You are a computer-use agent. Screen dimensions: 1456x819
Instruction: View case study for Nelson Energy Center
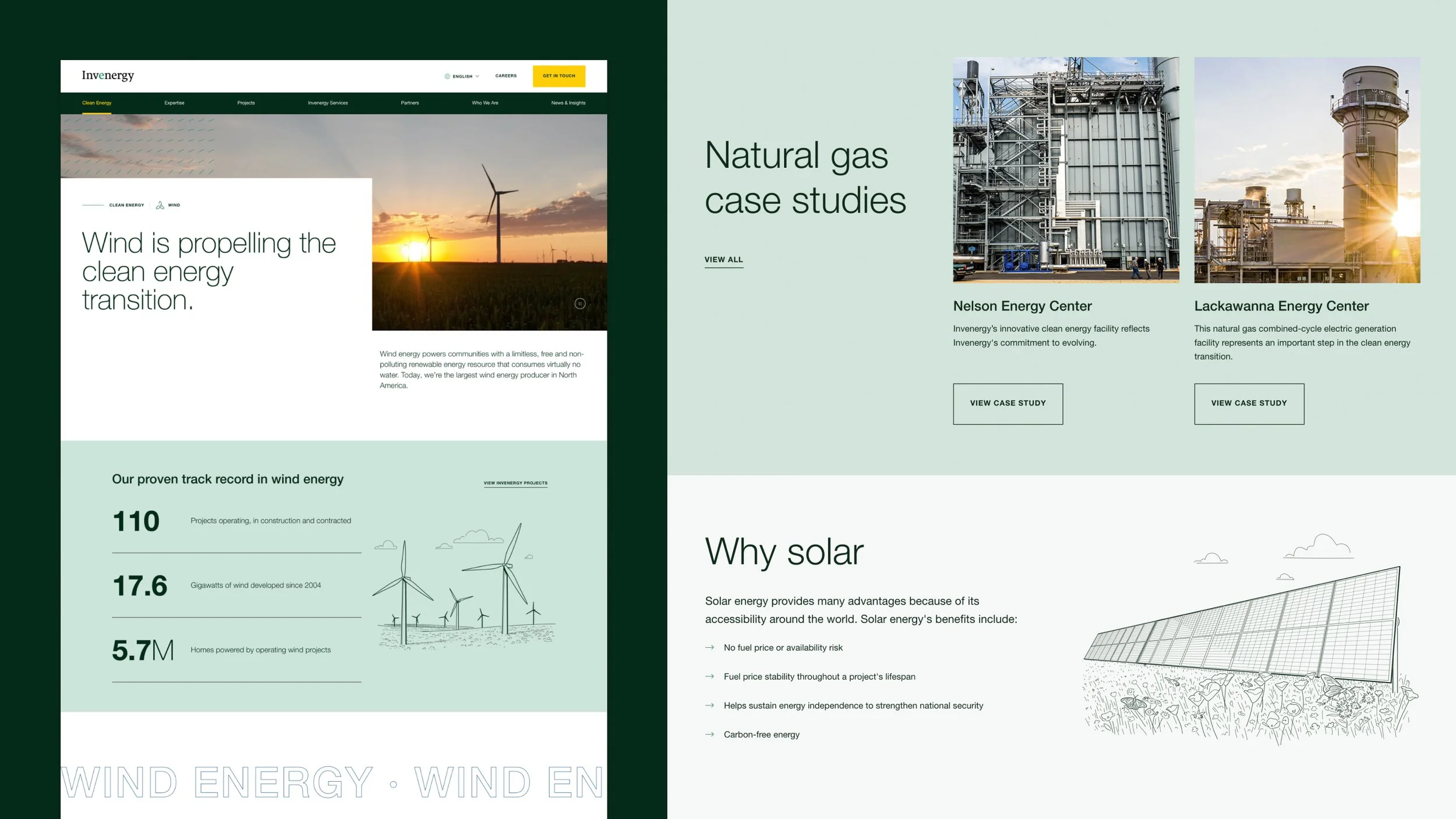[x=1008, y=404]
